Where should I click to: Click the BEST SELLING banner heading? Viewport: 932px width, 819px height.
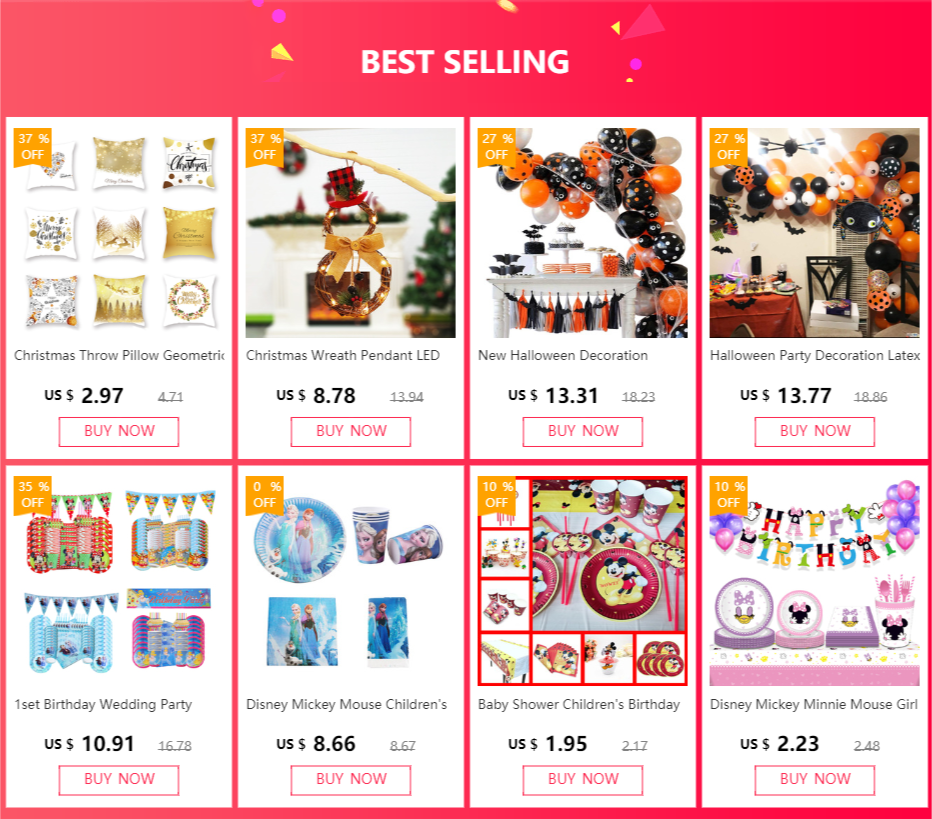pos(465,62)
